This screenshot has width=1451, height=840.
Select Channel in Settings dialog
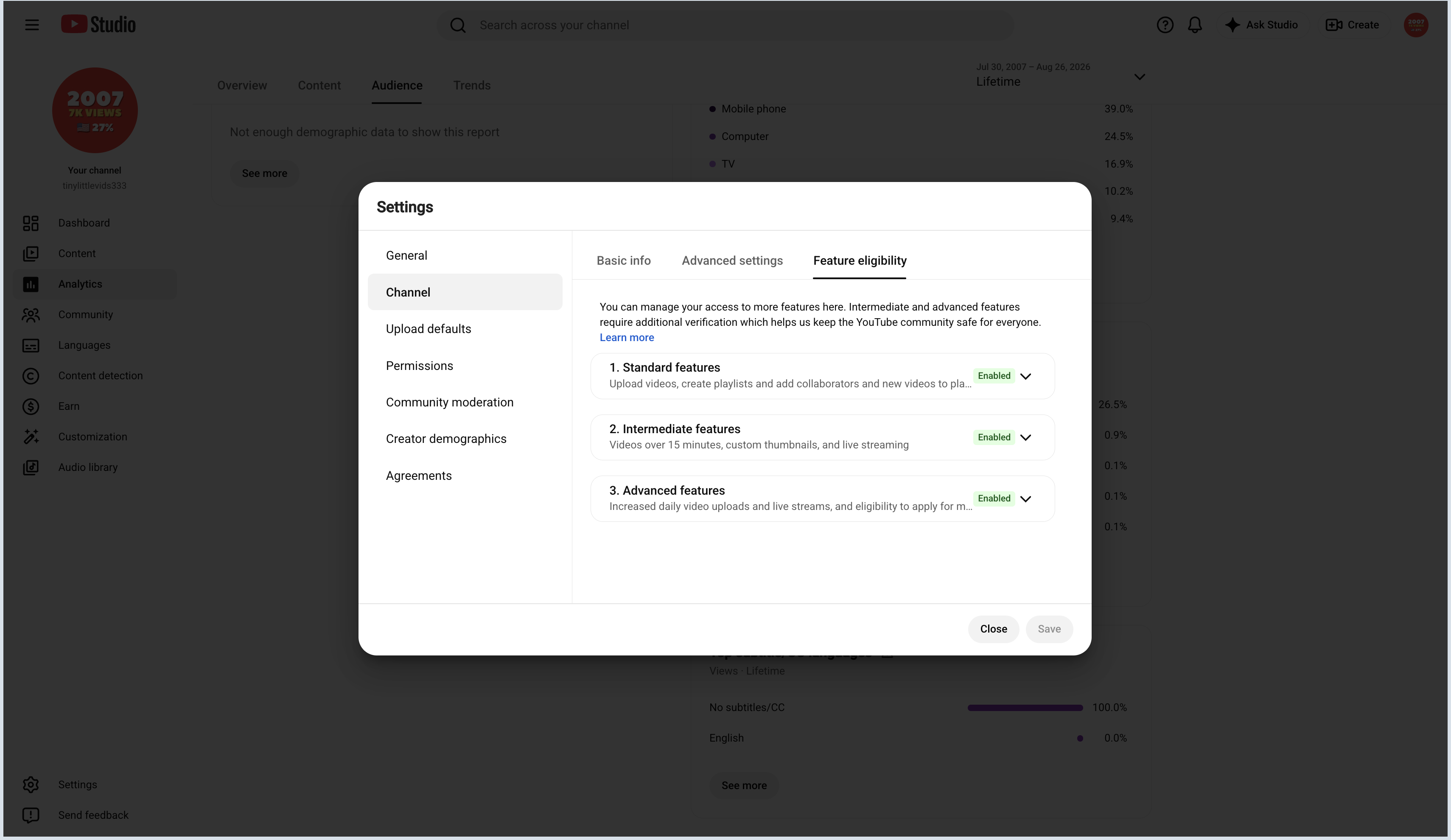pyautogui.click(x=465, y=292)
